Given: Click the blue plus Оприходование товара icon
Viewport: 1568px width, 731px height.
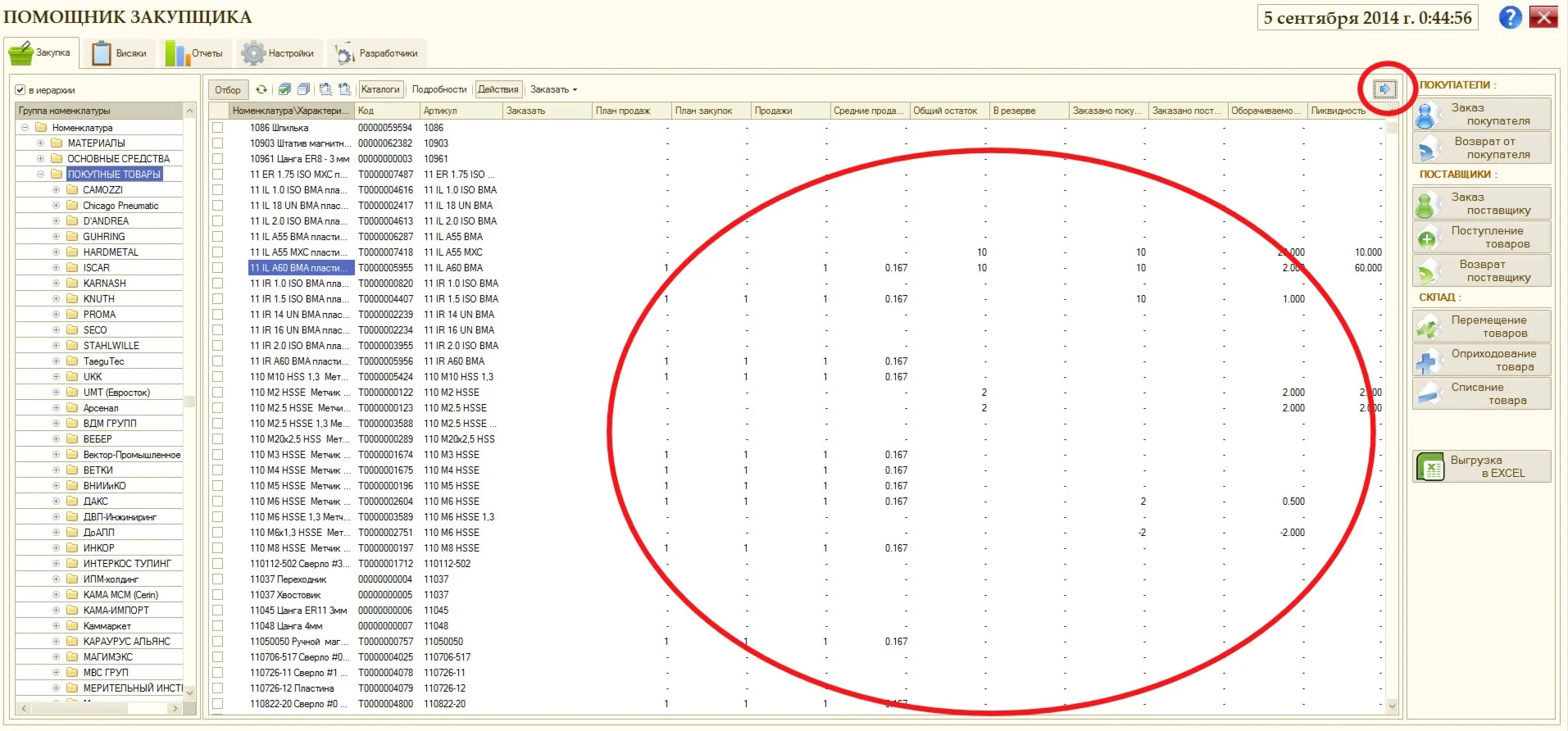Looking at the screenshot, I should click(x=1427, y=361).
